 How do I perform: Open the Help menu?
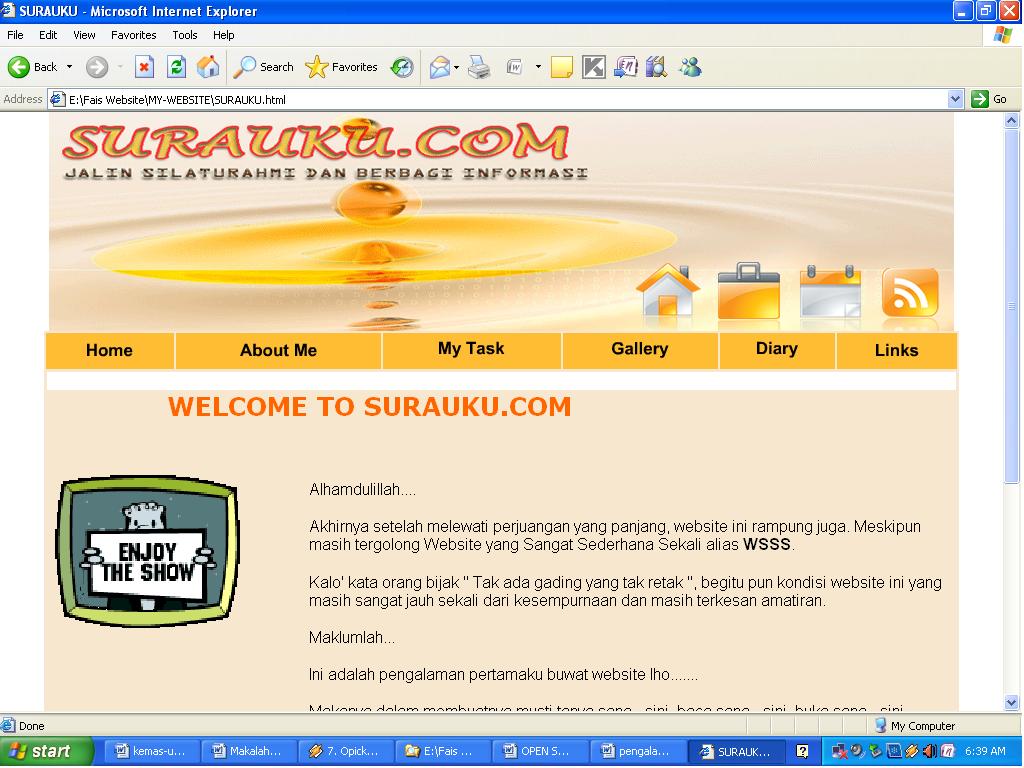click(x=223, y=35)
